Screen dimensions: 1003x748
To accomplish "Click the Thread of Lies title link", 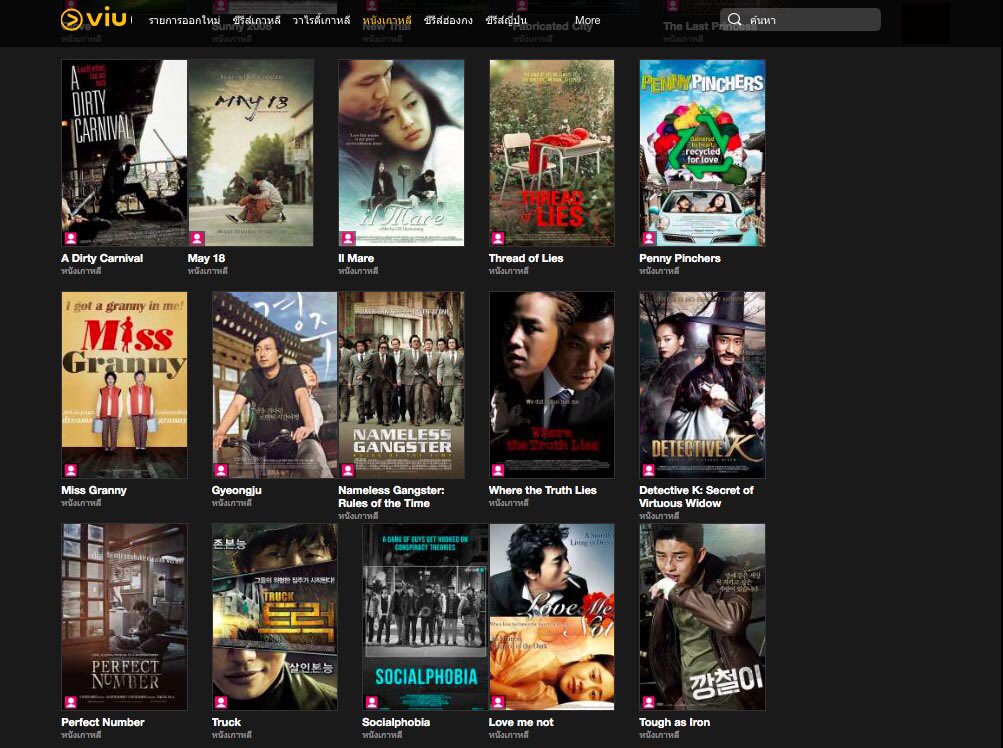I will point(526,258).
